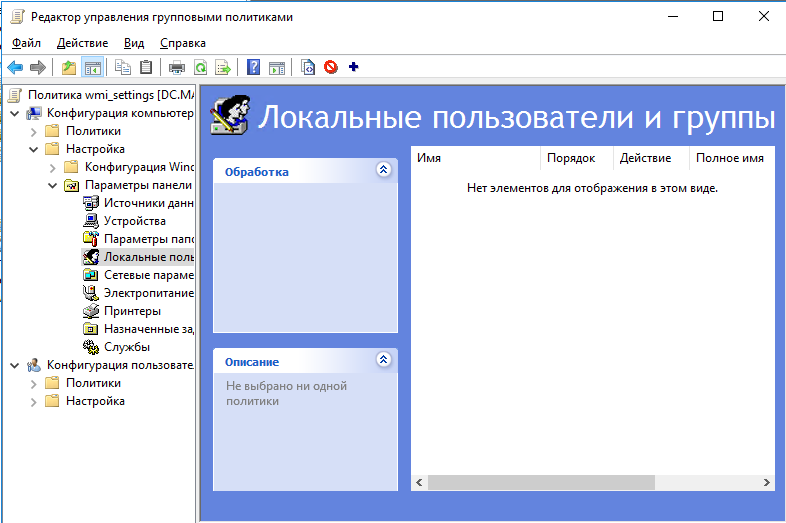
Task: Click the red stop/disable icon
Action: click(330, 68)
